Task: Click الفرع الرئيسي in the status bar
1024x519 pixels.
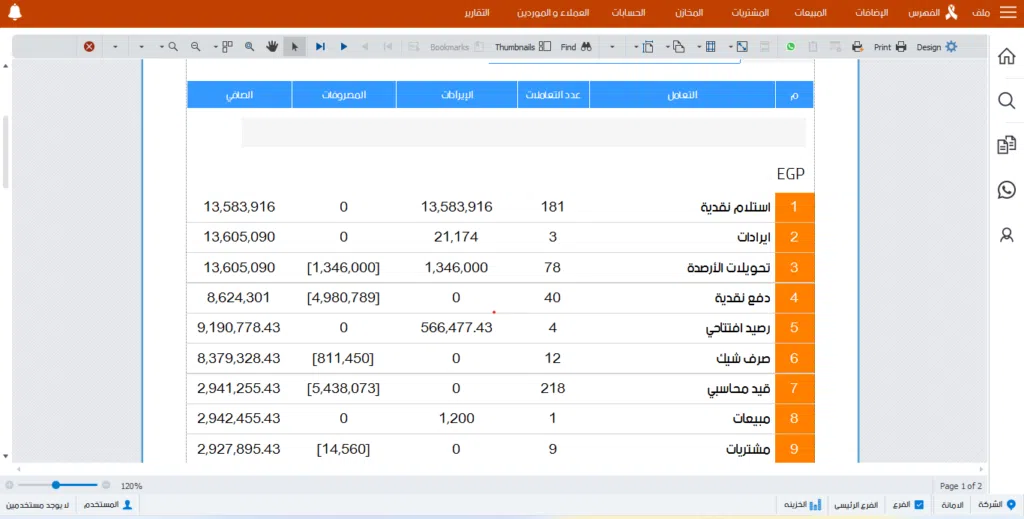Action: (x=855, y=505)
